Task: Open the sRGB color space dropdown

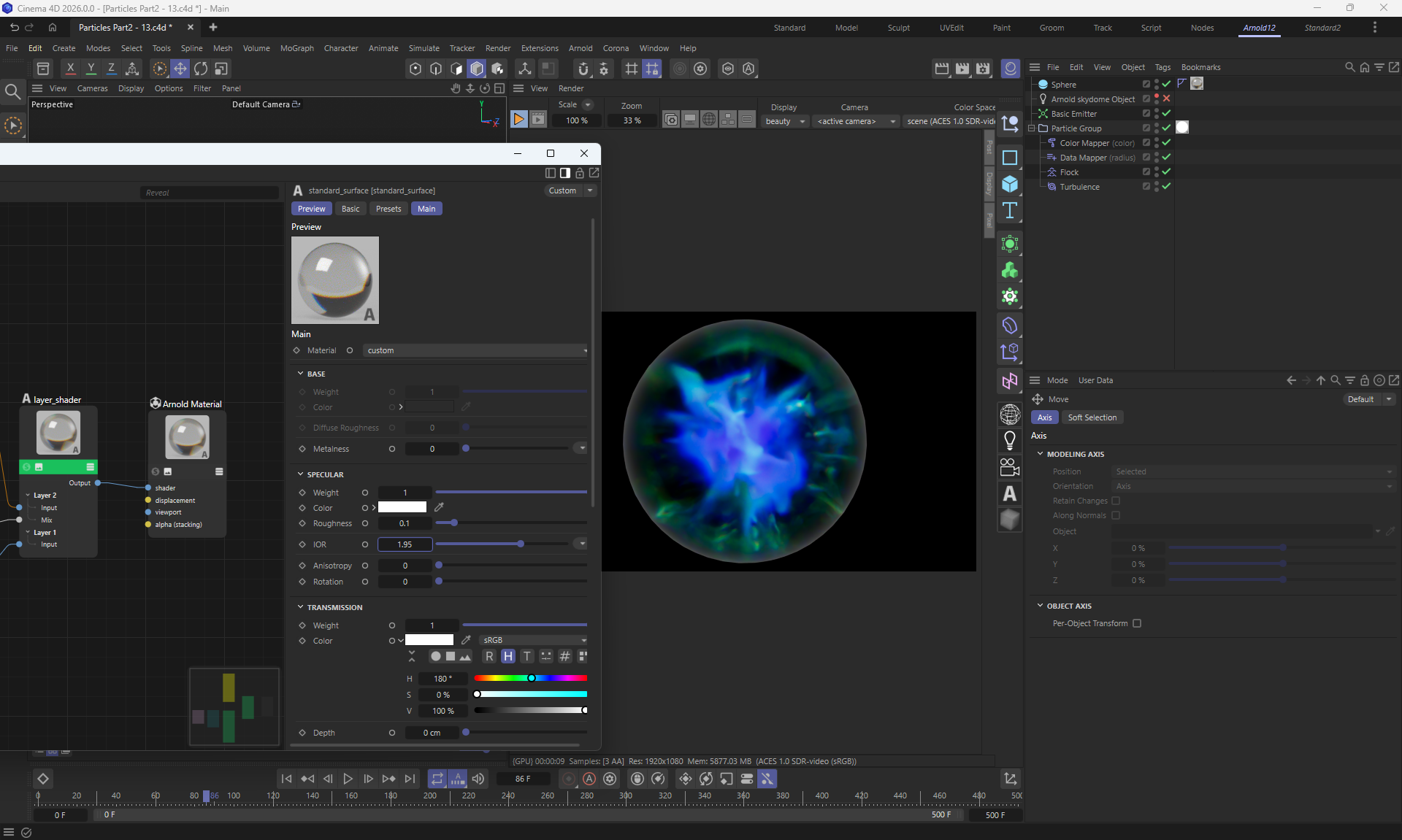Action: pyautogui.click(x=535, y=640)
